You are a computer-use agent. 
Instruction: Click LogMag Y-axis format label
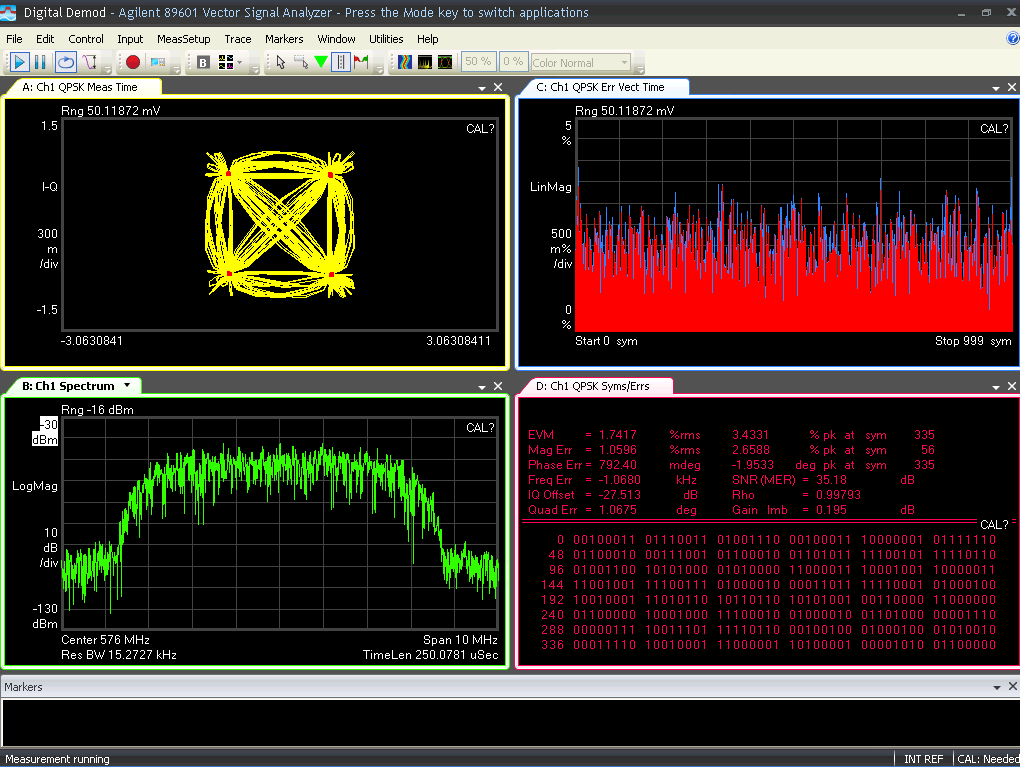click(34, 486)
